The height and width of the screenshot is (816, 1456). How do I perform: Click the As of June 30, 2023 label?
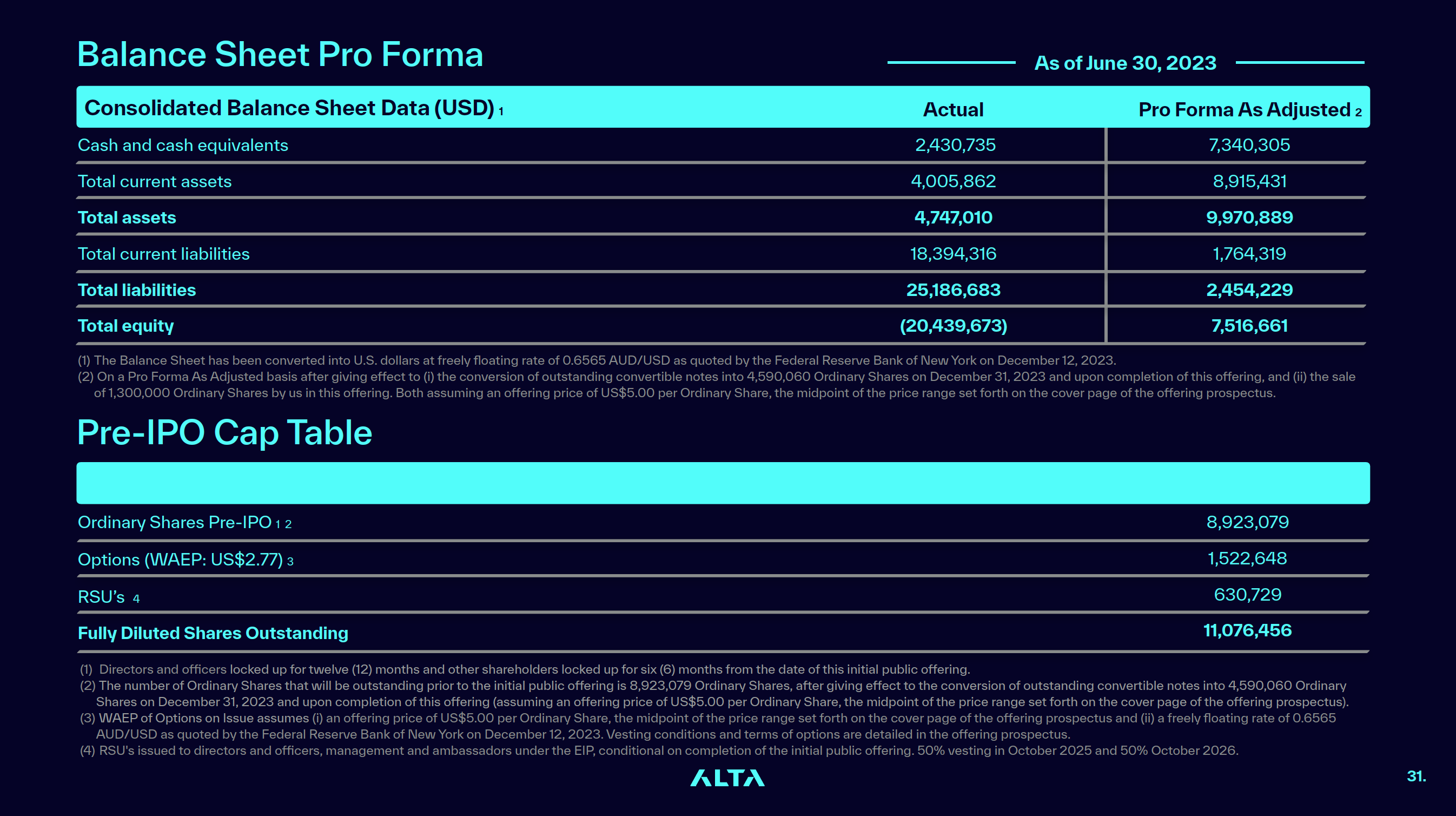pyautogui.click(x=1125, y=63)
